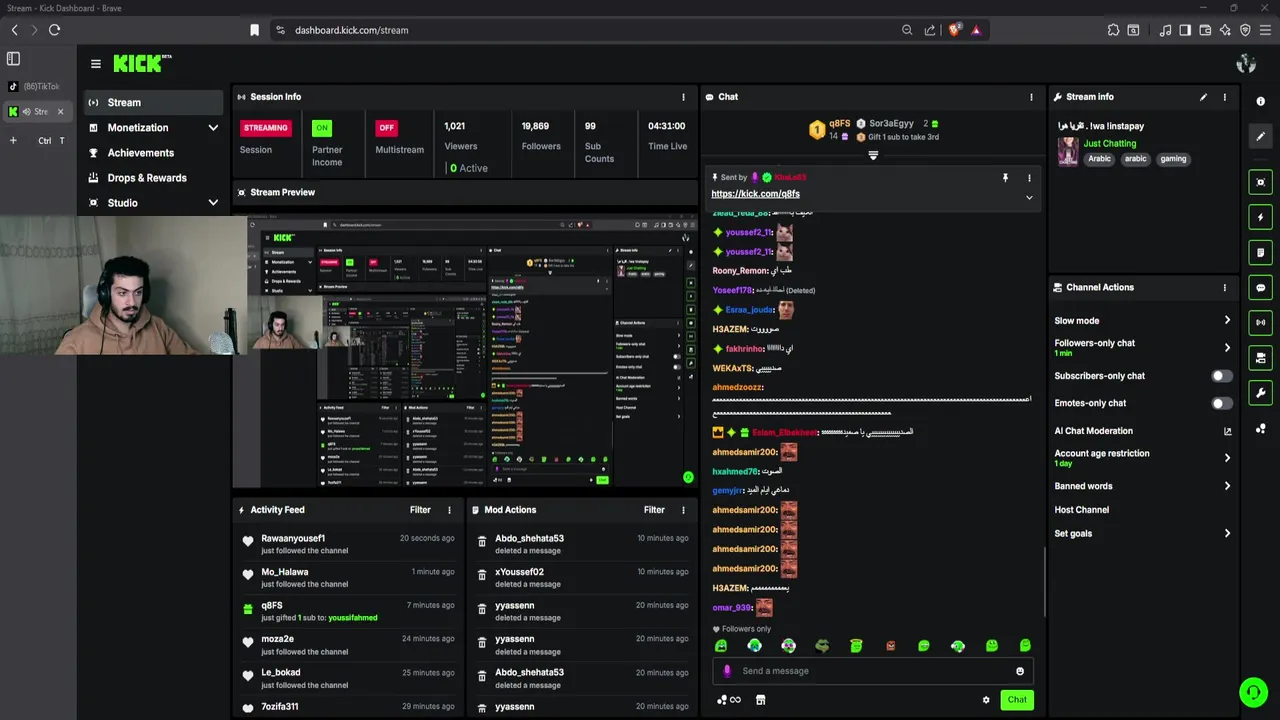Open Activity Feed Filter
This screenshot has height=720, width=1280.
pos(420,510)
